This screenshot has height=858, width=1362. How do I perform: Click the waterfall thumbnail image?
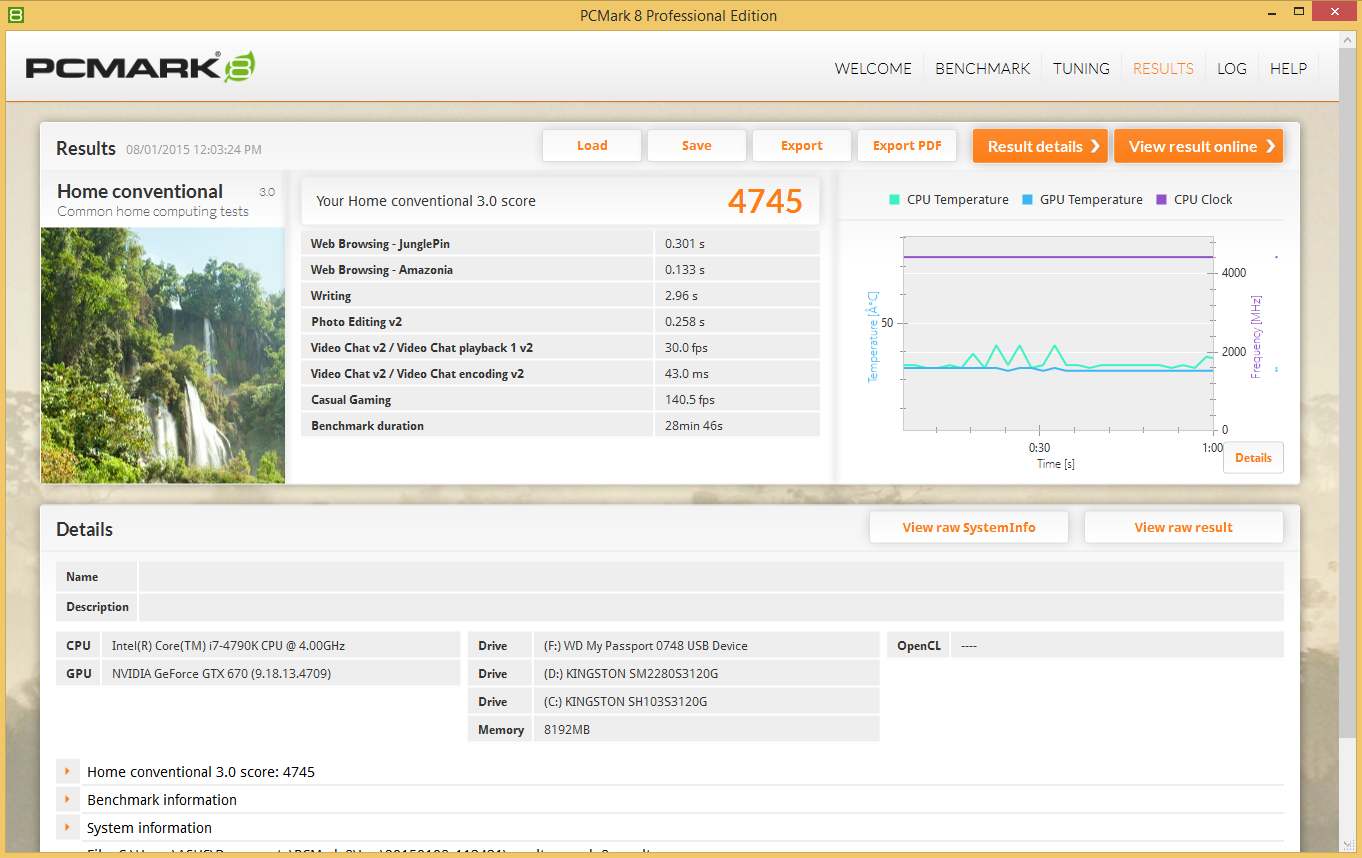tap(163, 355)
